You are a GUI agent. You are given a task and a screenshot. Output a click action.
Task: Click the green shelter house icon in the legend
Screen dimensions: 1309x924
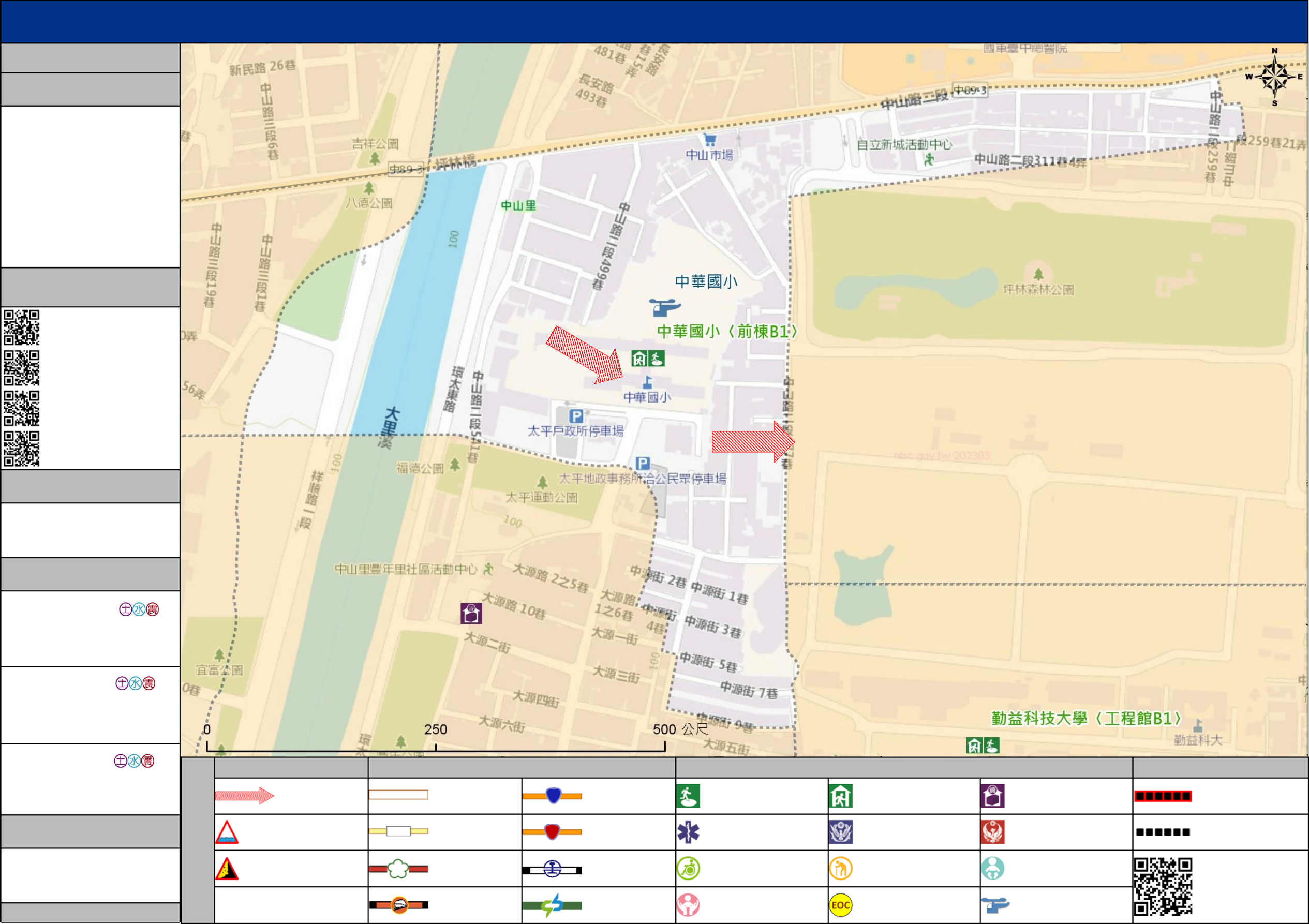841,796
